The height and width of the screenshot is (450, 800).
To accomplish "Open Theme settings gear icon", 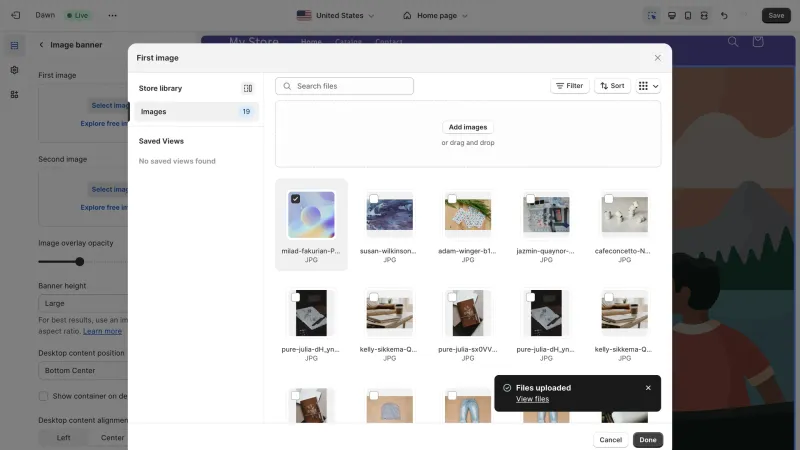I will click(14, 70).
